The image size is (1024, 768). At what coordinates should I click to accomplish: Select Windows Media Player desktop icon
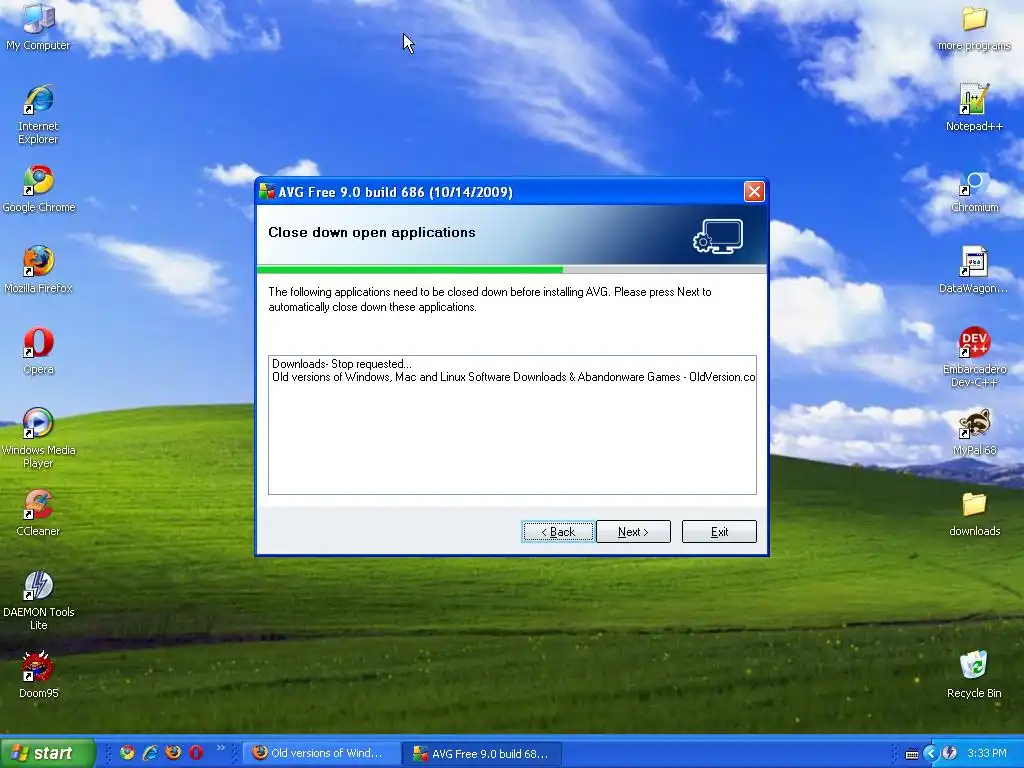pos(38,438)
